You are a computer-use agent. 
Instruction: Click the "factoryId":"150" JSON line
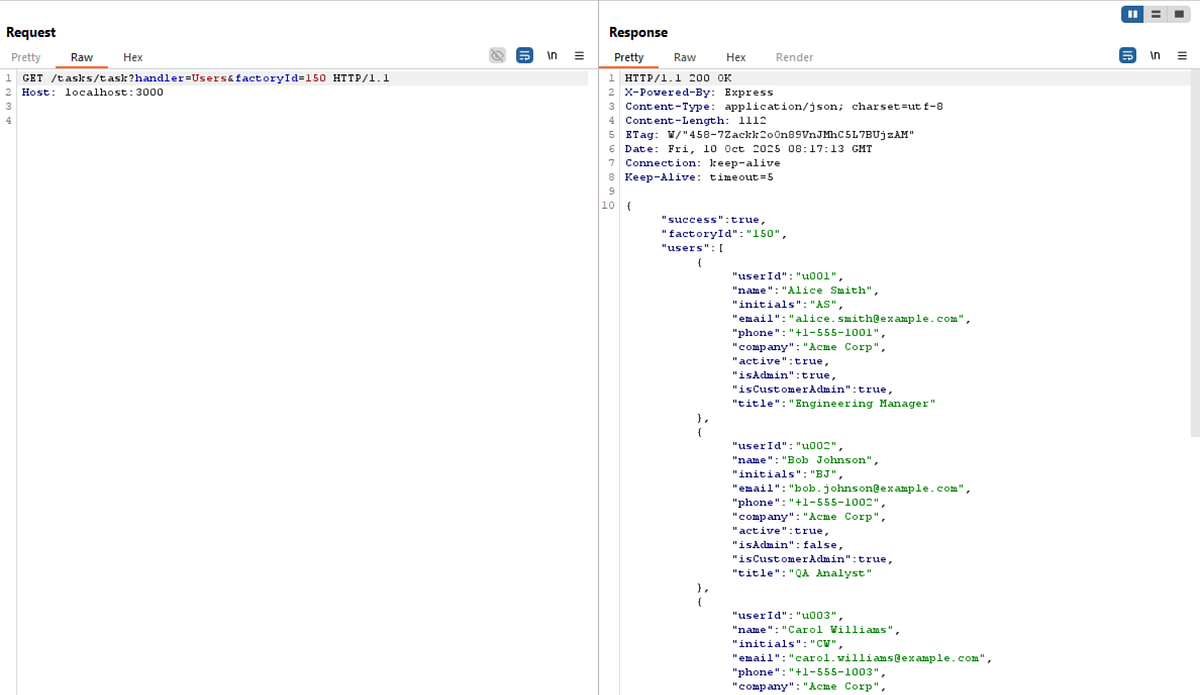point(724,234)
